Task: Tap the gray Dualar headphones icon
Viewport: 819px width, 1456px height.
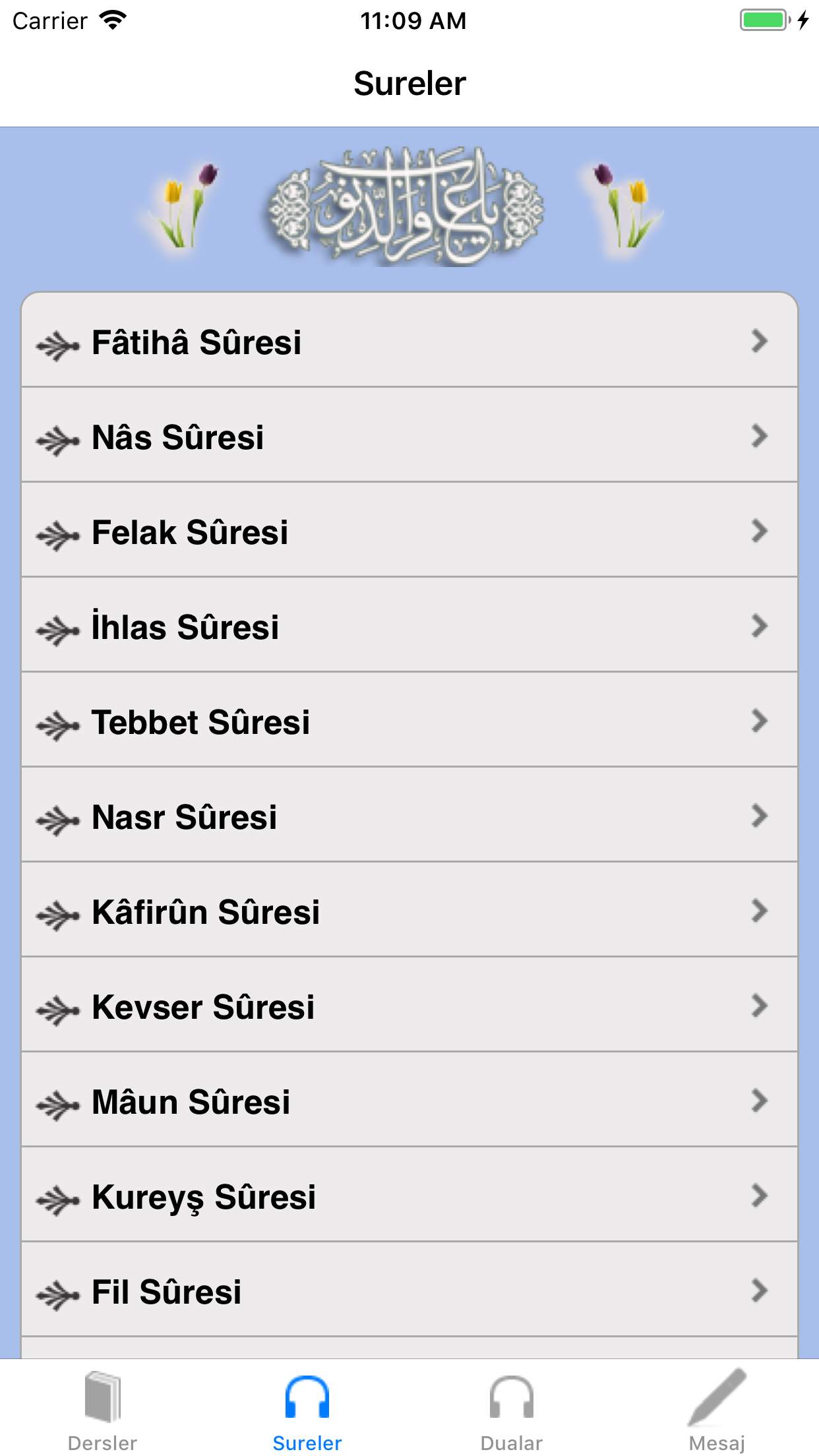Action: pos(511,1397)
